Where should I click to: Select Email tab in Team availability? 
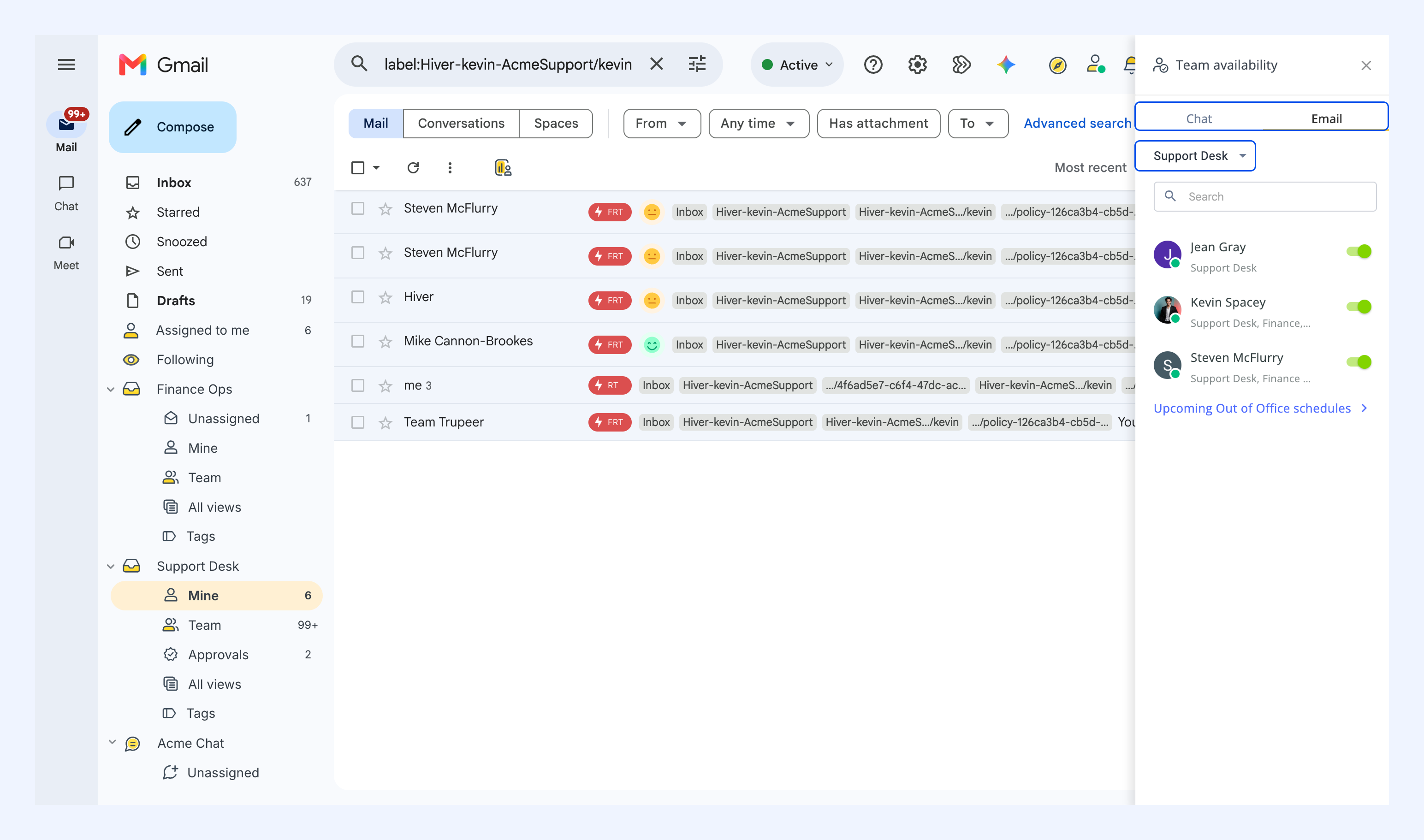coord(1326,119)
